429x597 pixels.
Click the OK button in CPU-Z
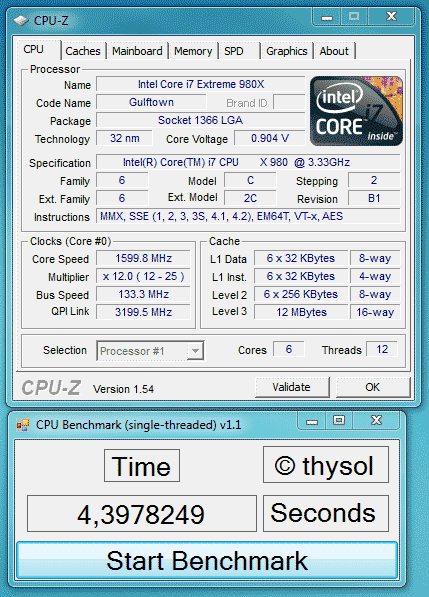coord(373,387)
